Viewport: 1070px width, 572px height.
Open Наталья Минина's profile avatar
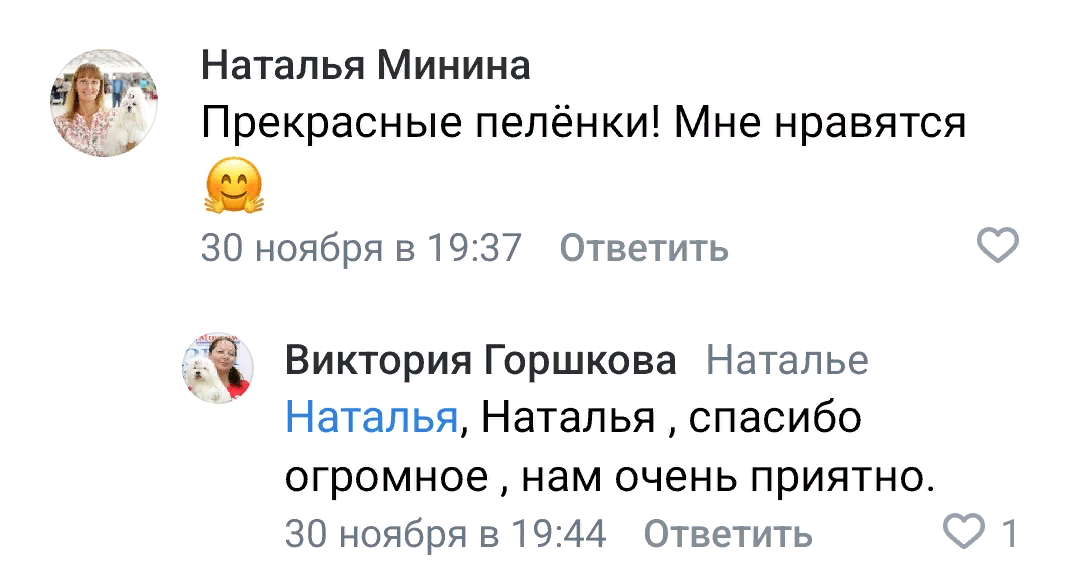tap(104, 104)
